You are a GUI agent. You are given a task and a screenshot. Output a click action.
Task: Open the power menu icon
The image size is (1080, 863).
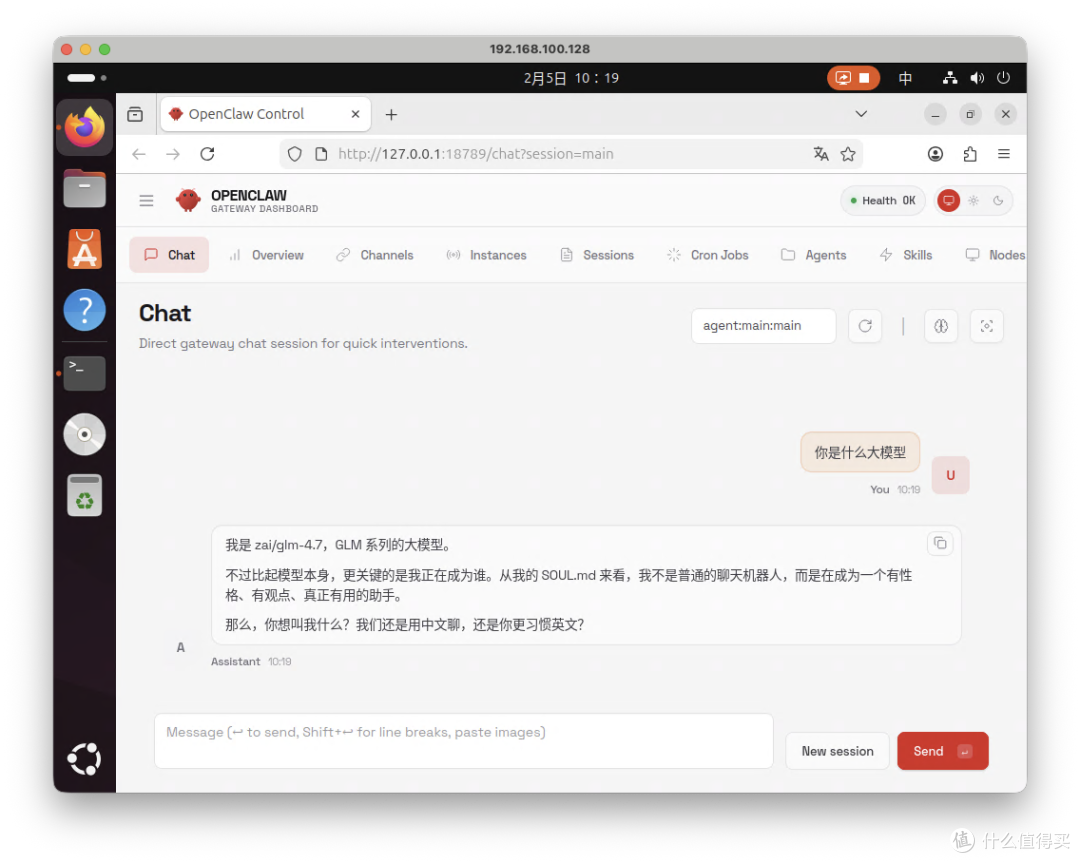click(1004, 78)
